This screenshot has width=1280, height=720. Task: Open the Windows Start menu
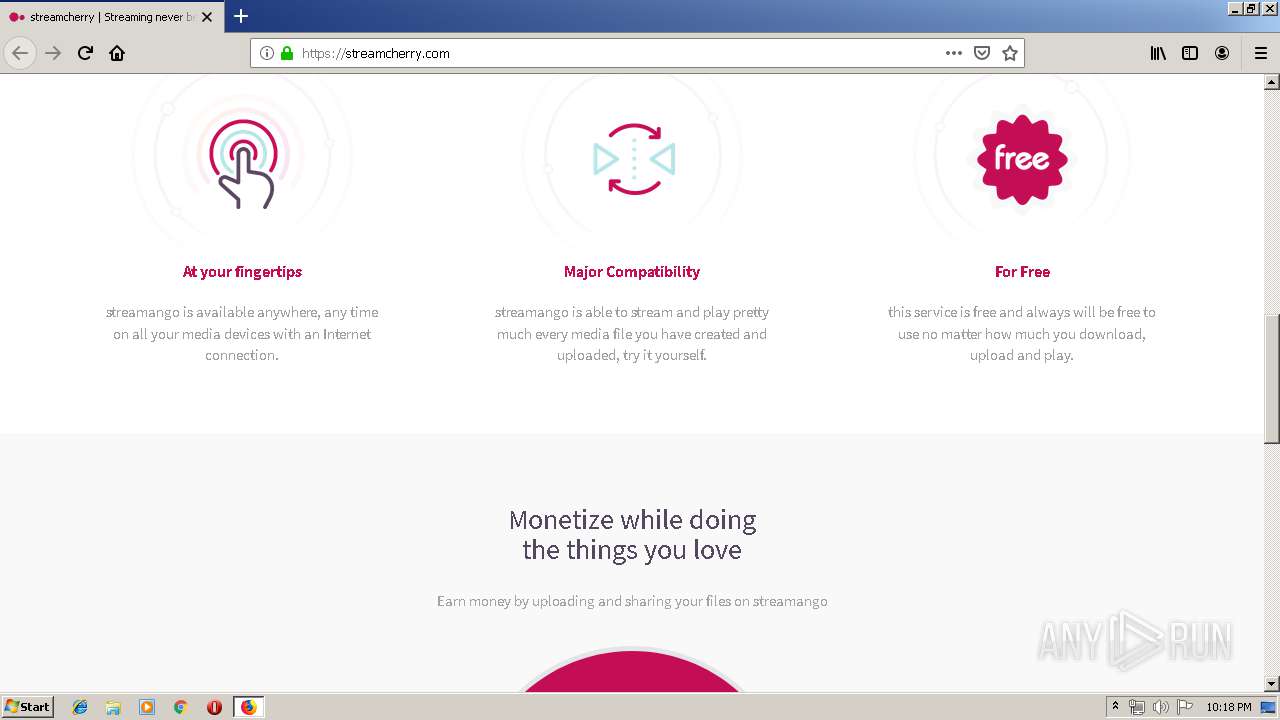click(27, 706)
